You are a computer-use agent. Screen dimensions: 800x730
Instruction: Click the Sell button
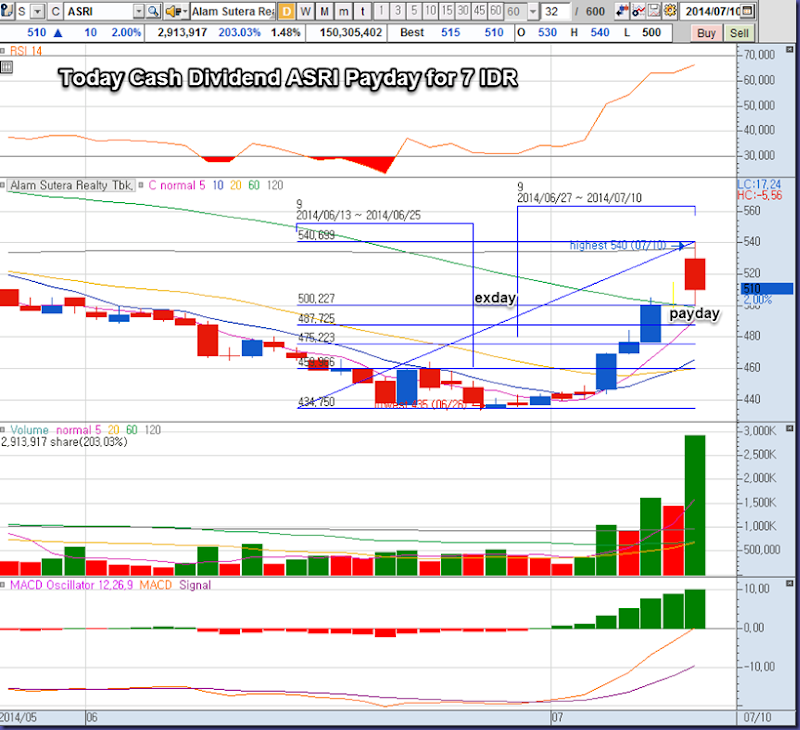click(x=739, y=33)
